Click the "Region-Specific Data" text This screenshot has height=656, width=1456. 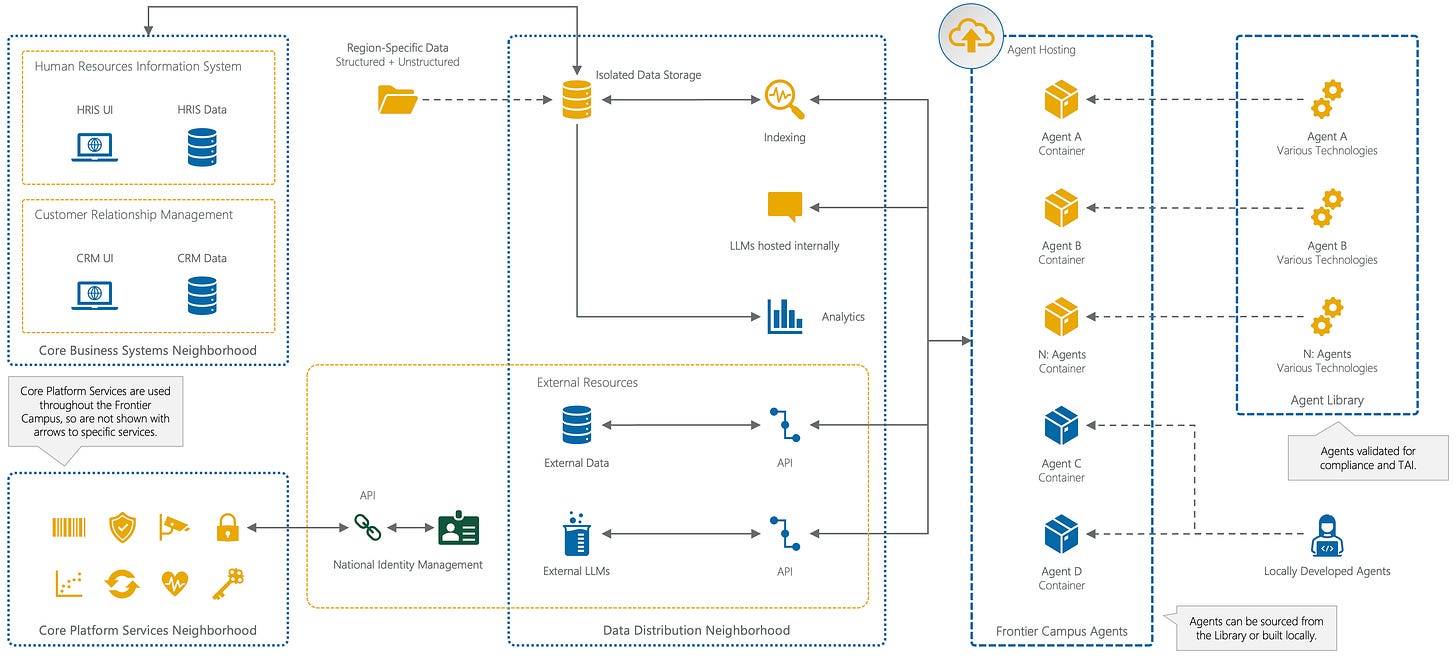coord(397,48)
